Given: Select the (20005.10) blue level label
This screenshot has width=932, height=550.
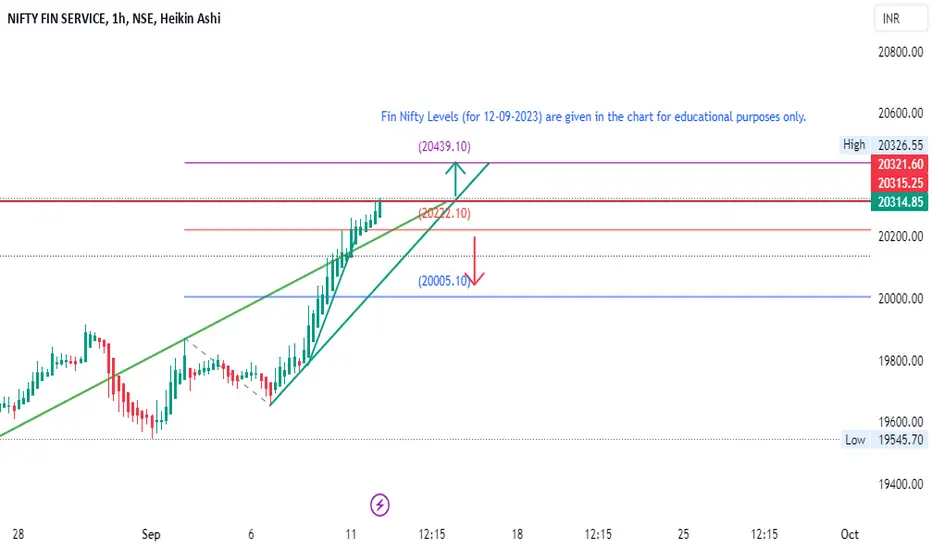Looking at the screenshot, I should [444, 281].
